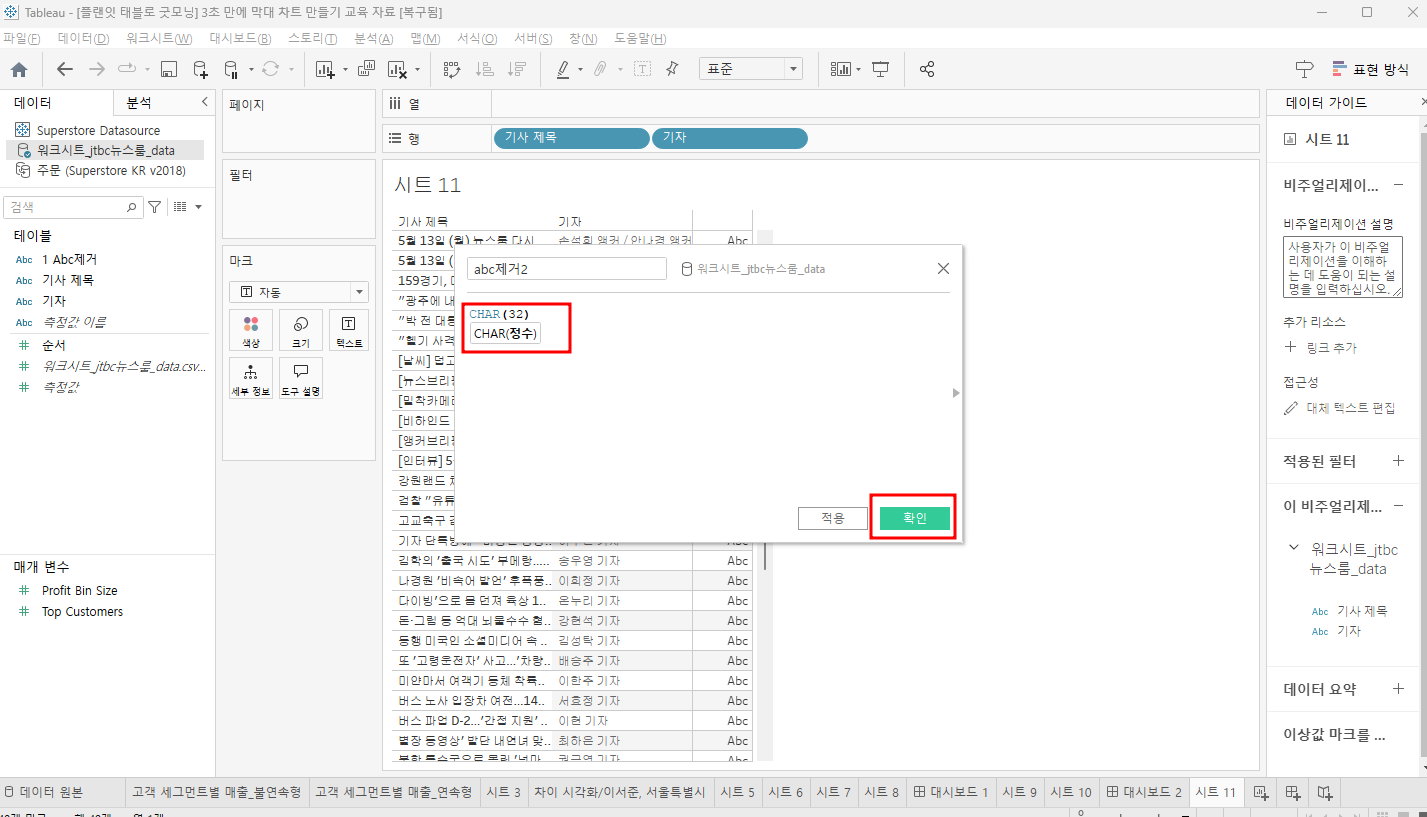Open Tooltip card in Marks
The height and width of the screenshot is (817, 1427).
300,379
